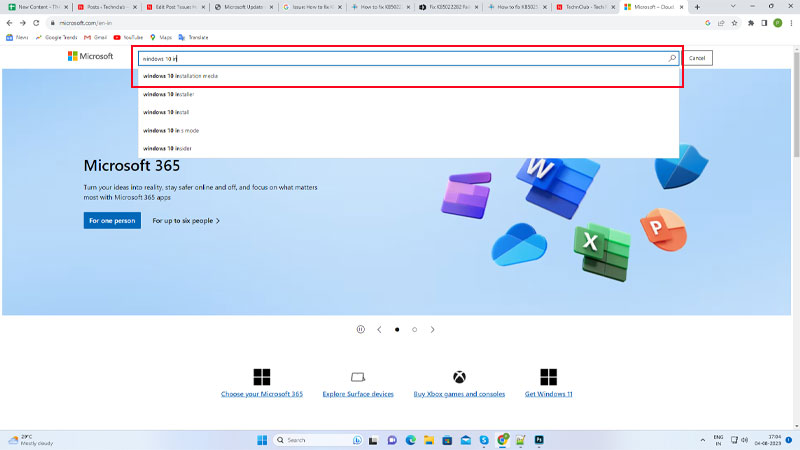The image size is (800, 450).
Task: Open a new browser tab
Action: coord(697,7)
